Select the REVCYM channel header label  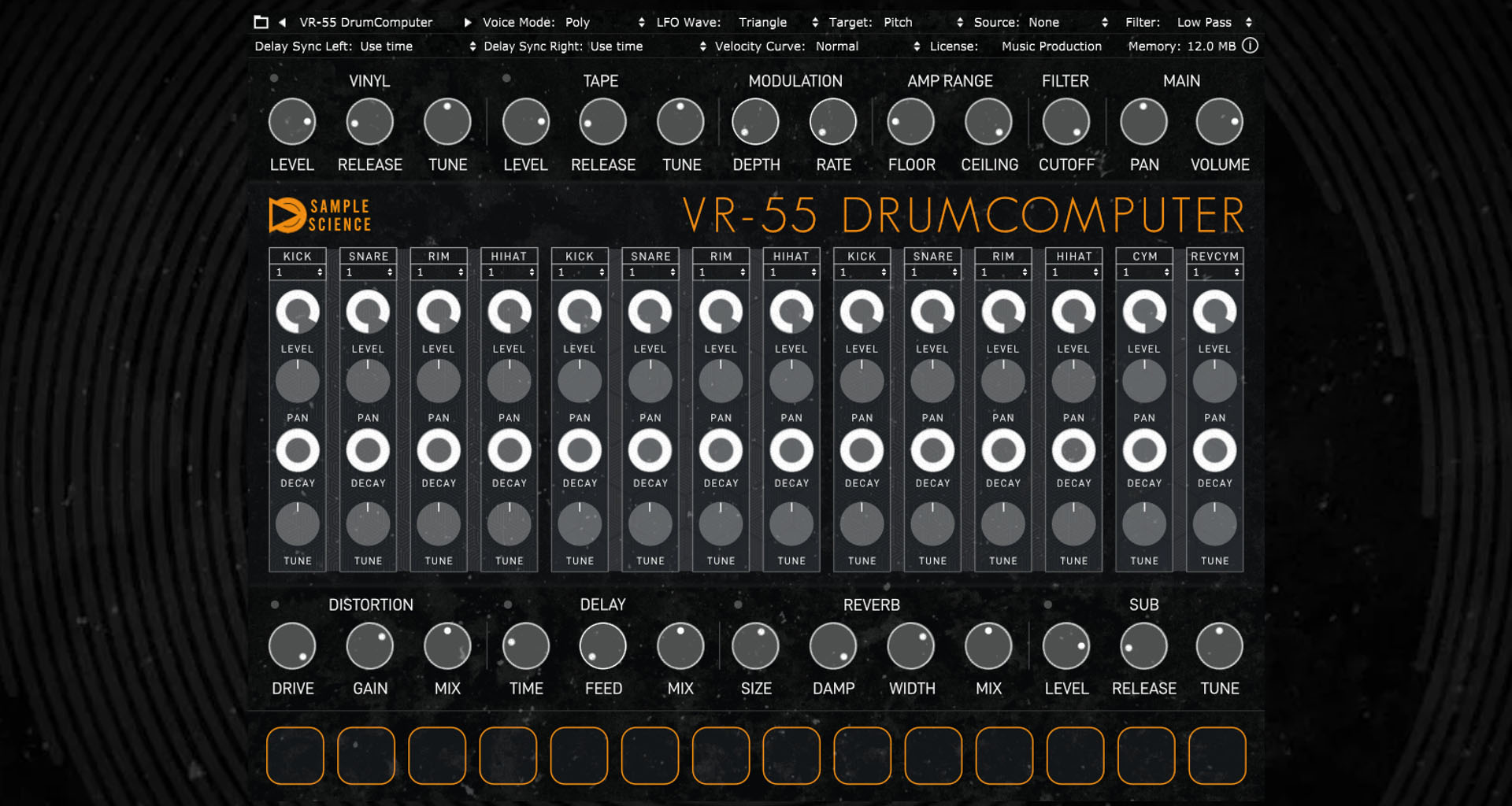point(1215,256)
